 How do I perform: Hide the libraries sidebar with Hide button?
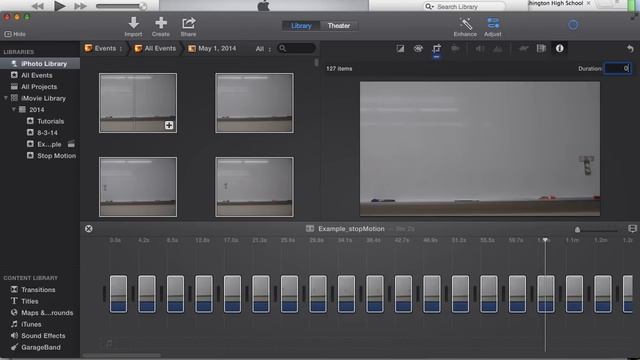point(15,34)
